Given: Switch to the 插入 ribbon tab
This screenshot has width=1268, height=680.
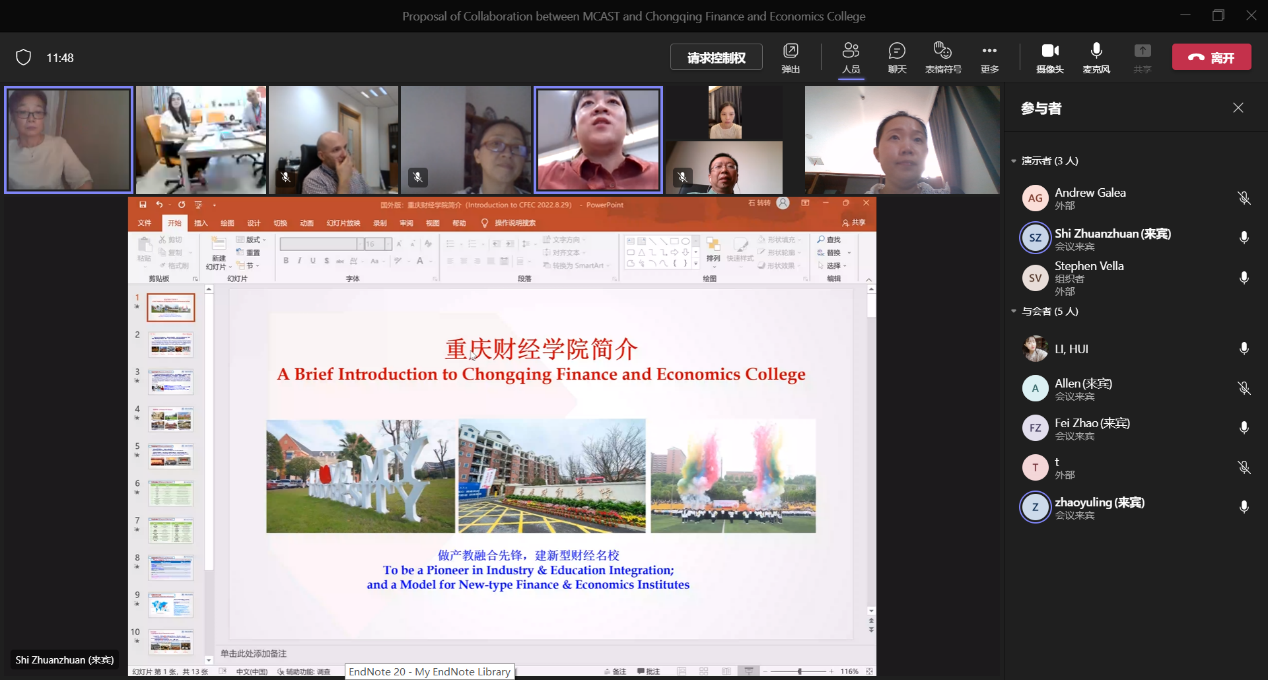Looking at the screenshot, I should coord(201,223).
